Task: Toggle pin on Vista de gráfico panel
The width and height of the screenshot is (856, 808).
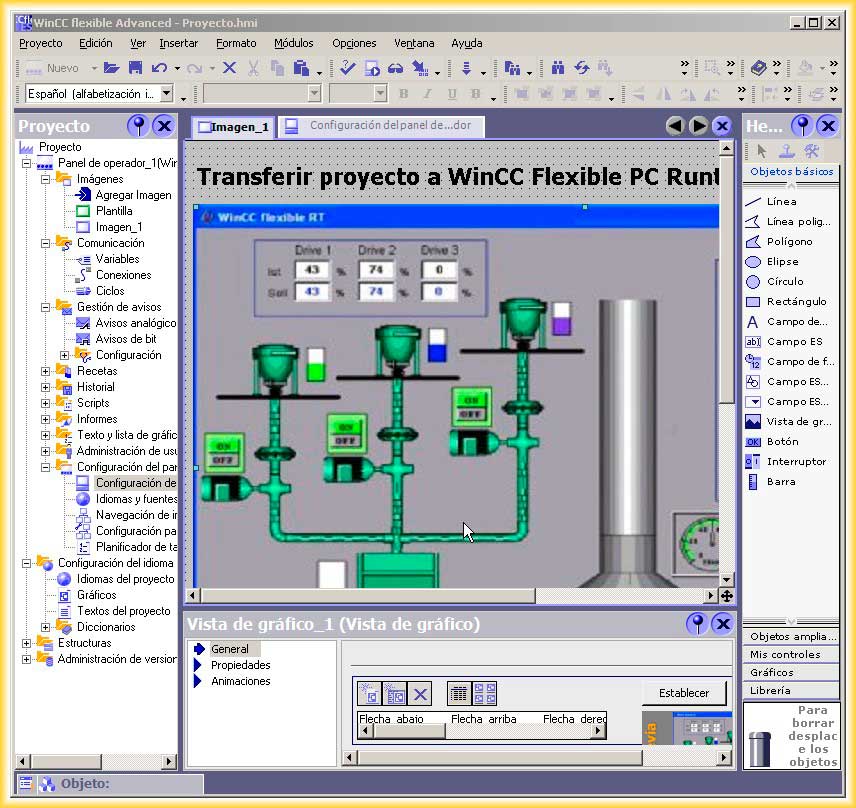Action: [x=697, y=624]
